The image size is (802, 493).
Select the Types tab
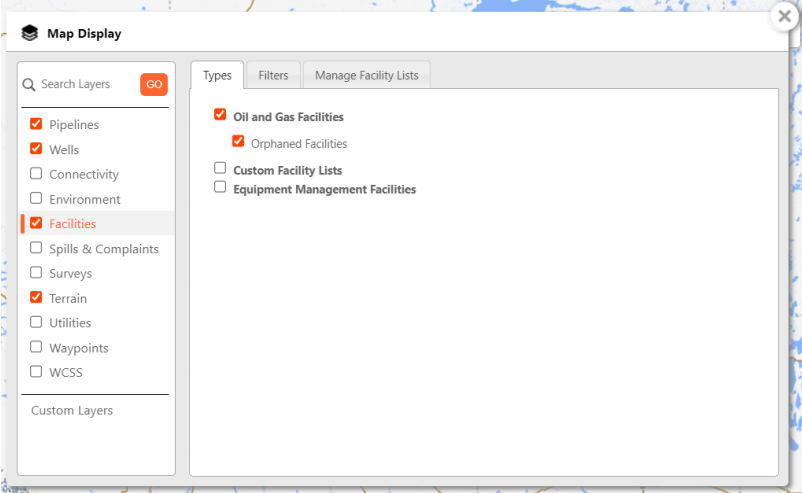pos(217,76)
